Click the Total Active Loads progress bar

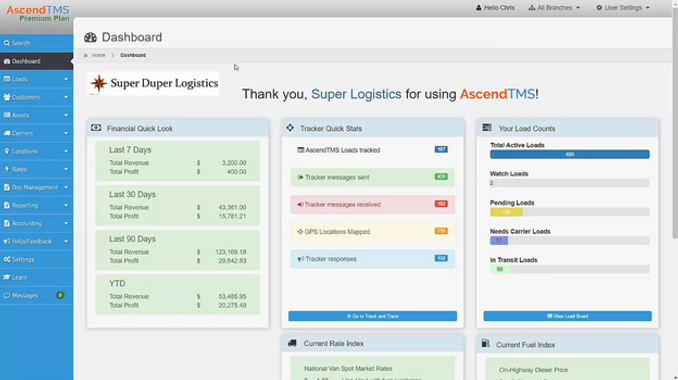(x=569, y=154)
